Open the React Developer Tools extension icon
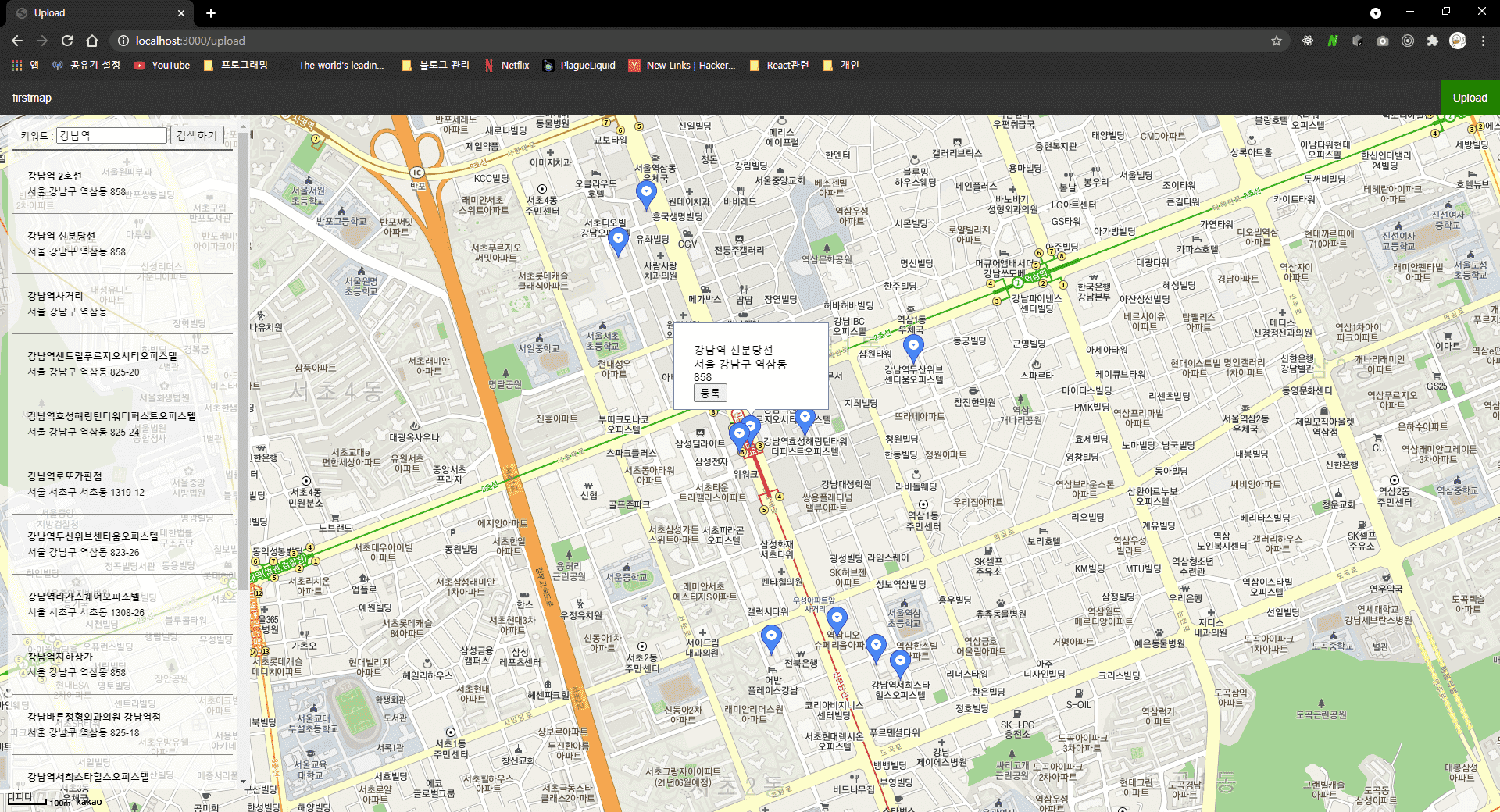 click(x=1307, y=41)
